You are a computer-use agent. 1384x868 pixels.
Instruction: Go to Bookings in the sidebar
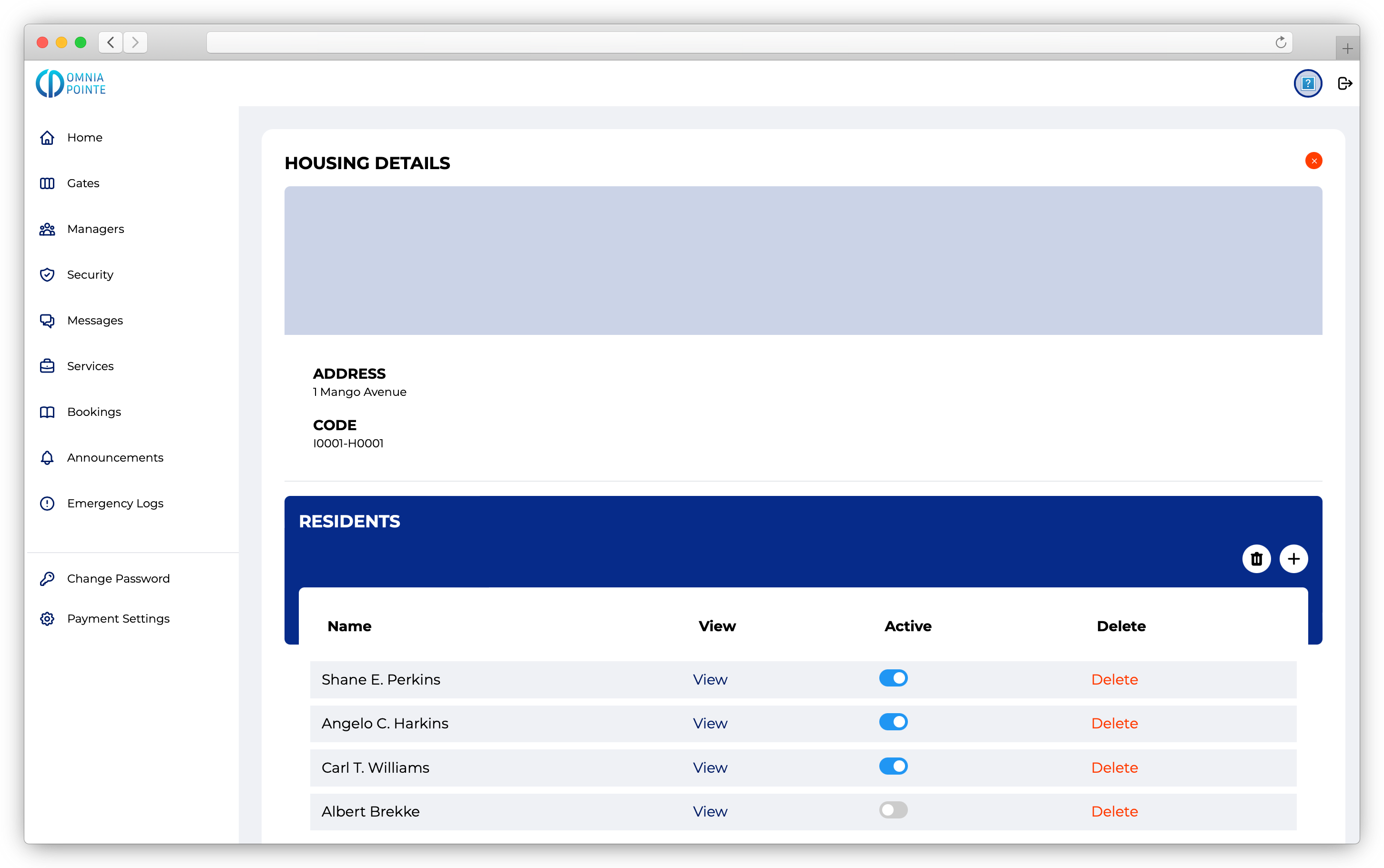click(93, 412)
